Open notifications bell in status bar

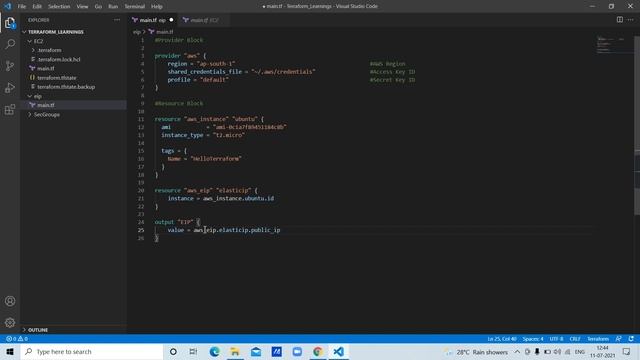tap(631, 339)
